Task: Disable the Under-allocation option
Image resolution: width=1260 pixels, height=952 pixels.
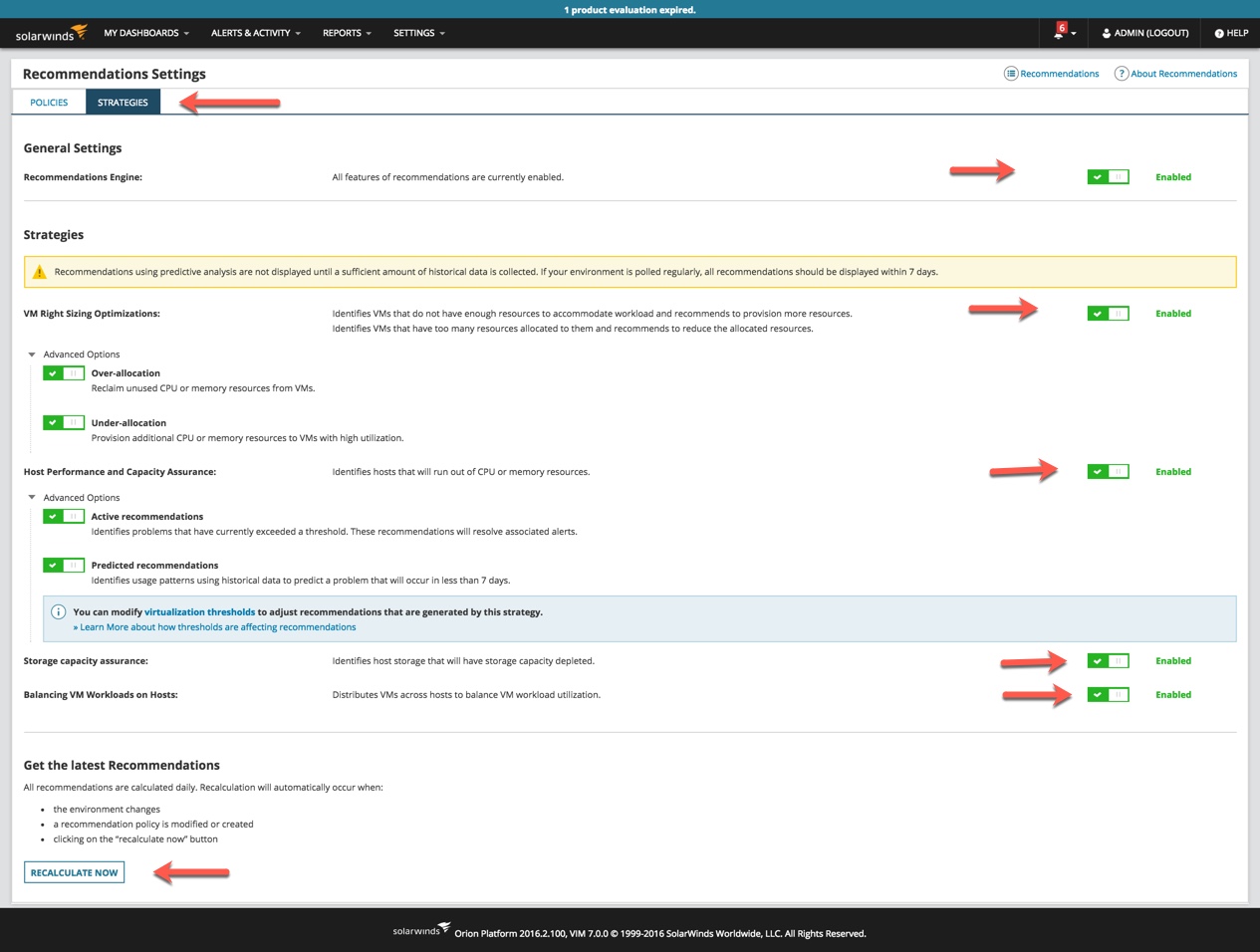Action: pyautogui.click(x=64, y=423)
